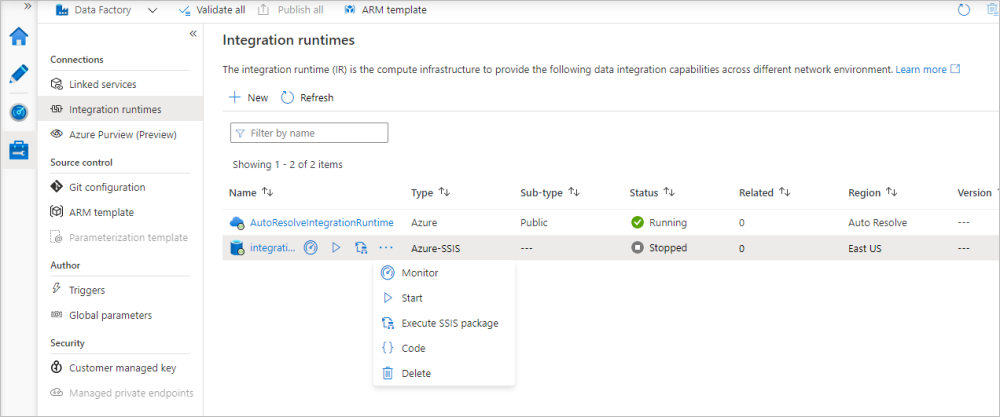
Task: Open the Home icon in left rail
Action: [19, 37]
